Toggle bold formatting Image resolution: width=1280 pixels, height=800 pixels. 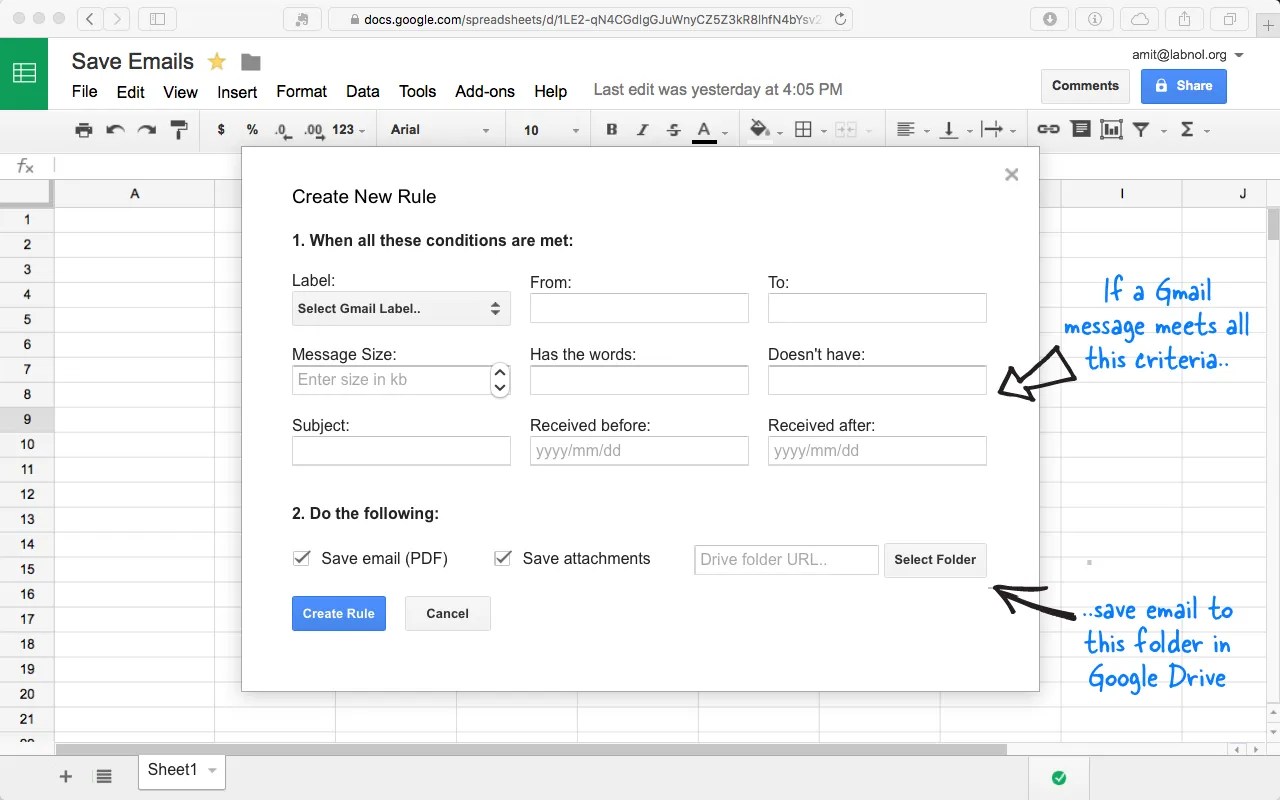click(611, 129)
